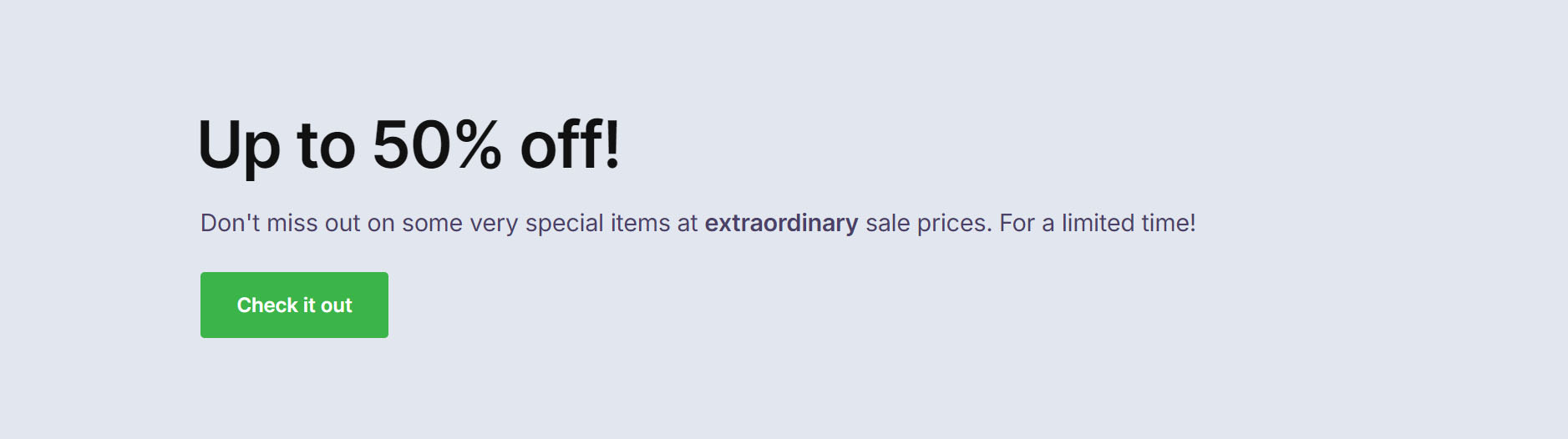Screen dimensions: 1568x439
Task: Click the bold word "extraordinary"
Action: pyautogui.click(x=781, y=223)
